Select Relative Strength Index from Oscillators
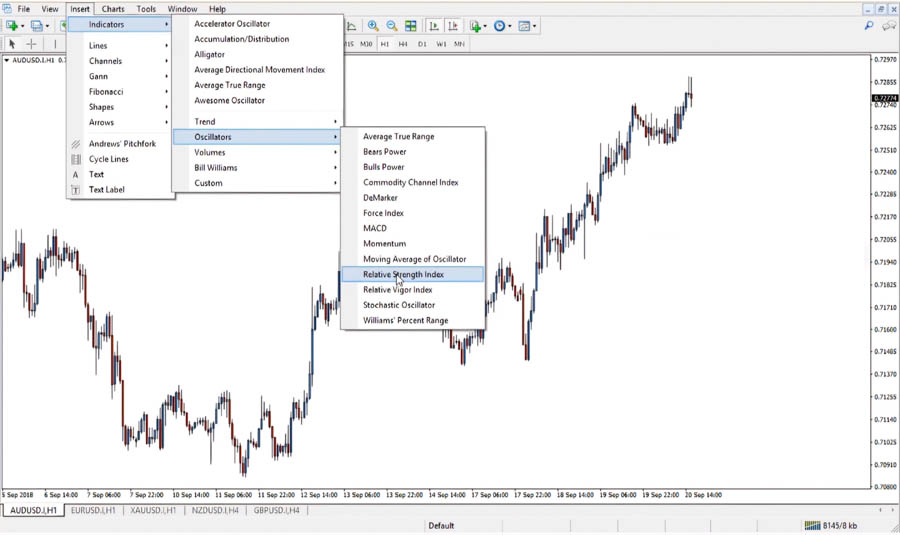 point(413,274)
